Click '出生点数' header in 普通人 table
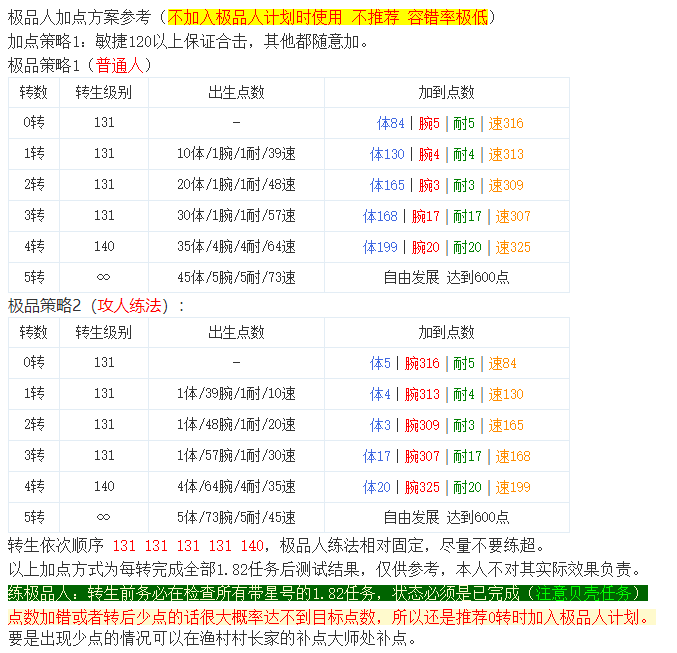Viewport: 677px width, 653px height. pos(236,92)
